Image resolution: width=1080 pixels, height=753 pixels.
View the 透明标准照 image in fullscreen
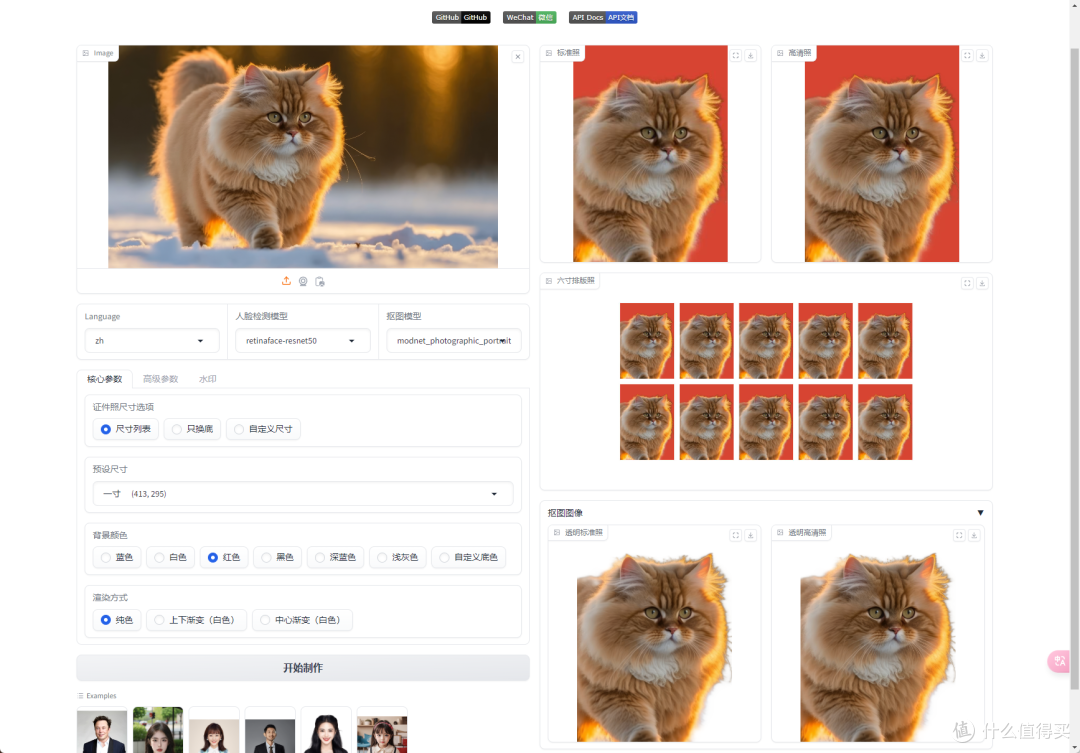click(x=736, y=535)
